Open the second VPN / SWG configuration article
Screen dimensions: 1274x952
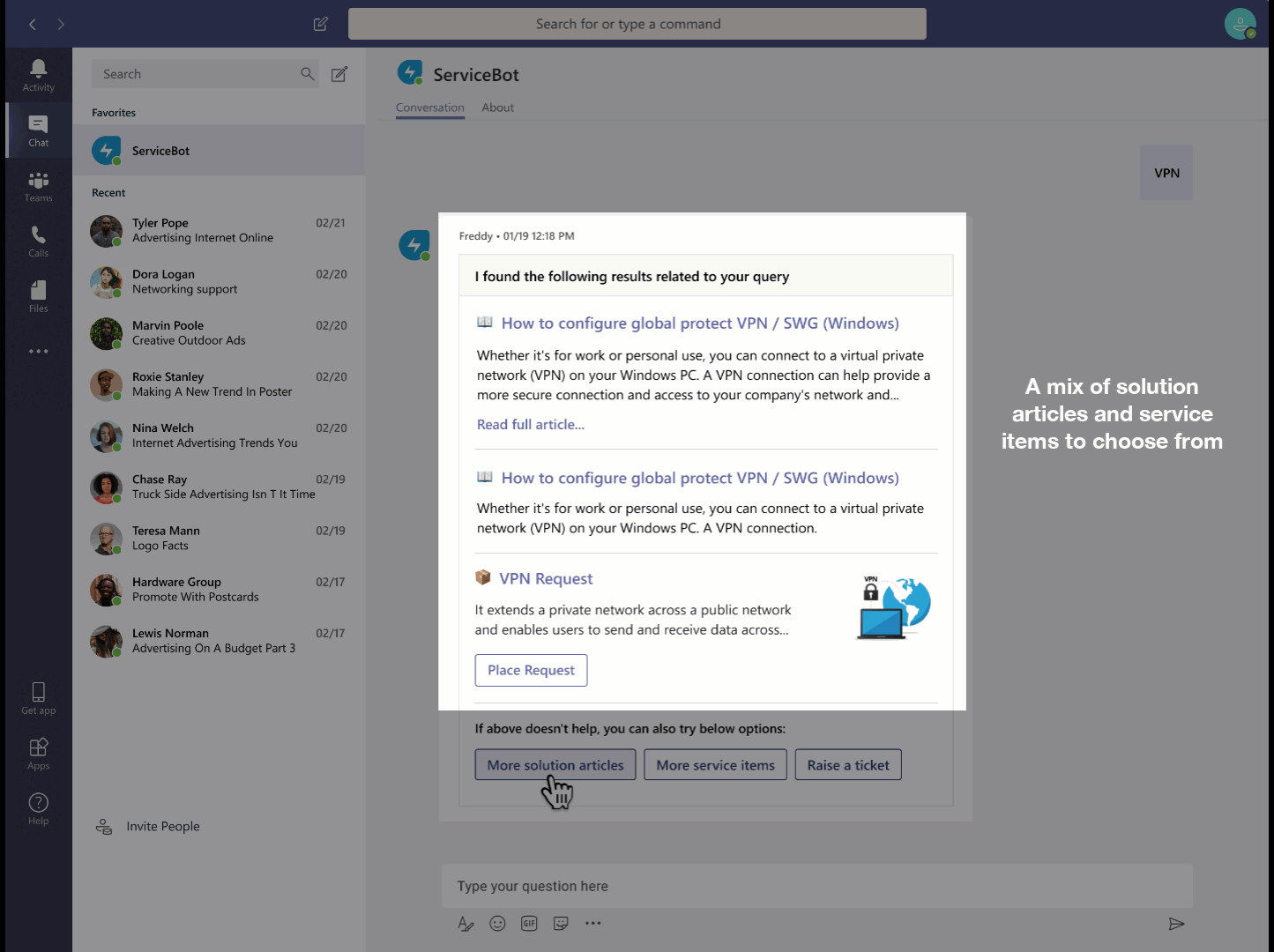point(700,478)
